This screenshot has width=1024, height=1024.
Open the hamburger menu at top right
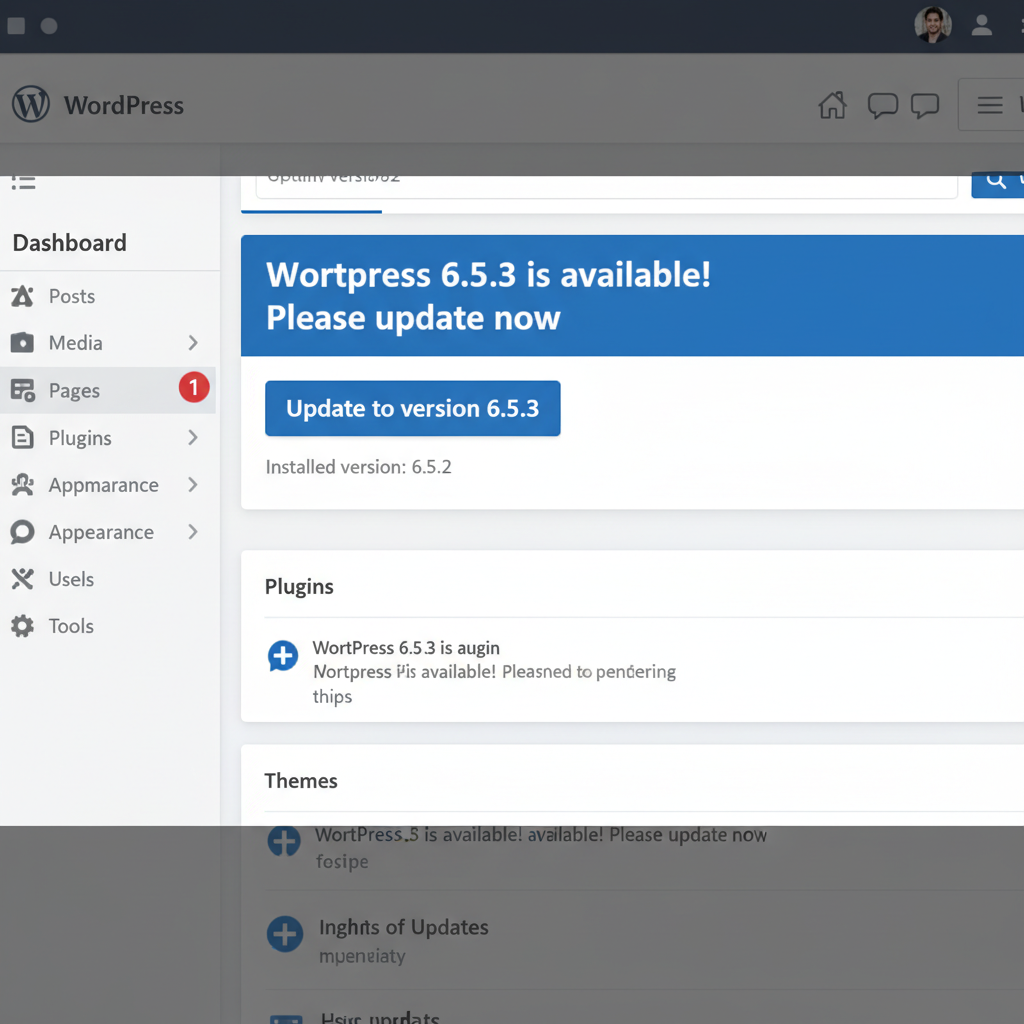click(x=989, y=104)
